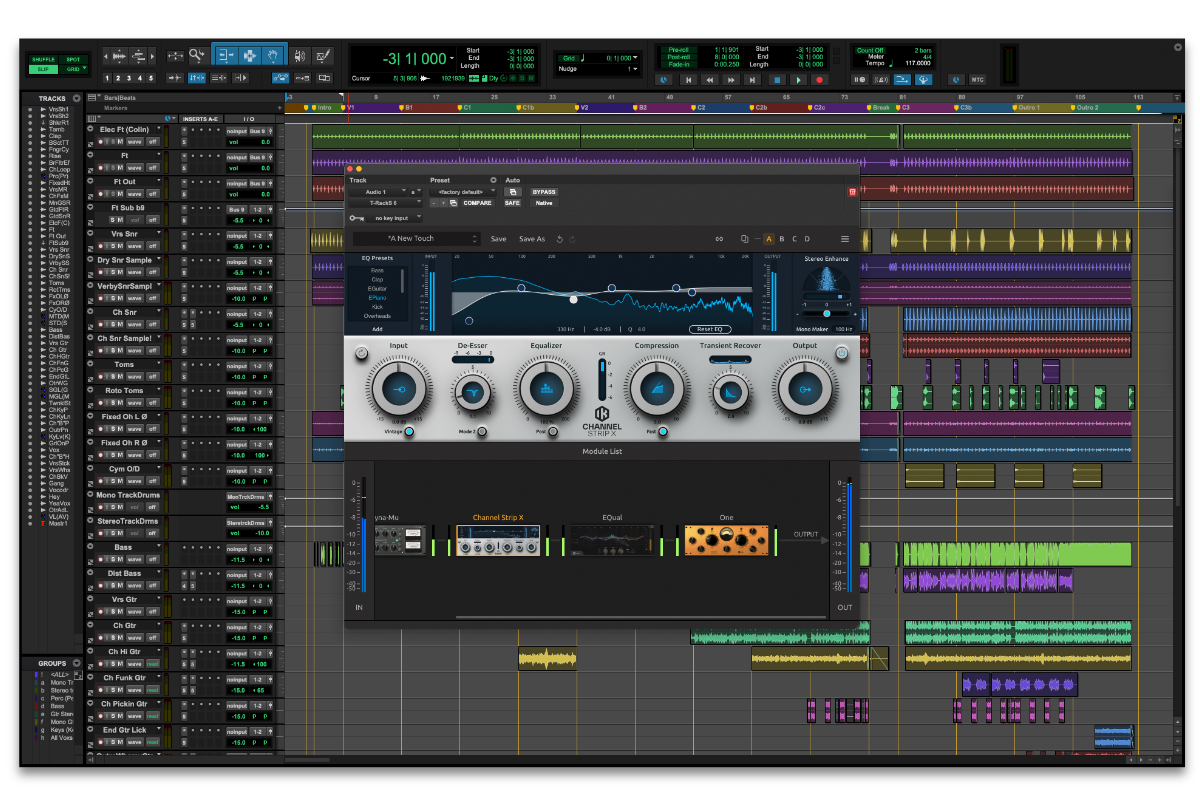Select the Trim tool
Screen dimensions: 1200x800
click(x=226, y=56)
